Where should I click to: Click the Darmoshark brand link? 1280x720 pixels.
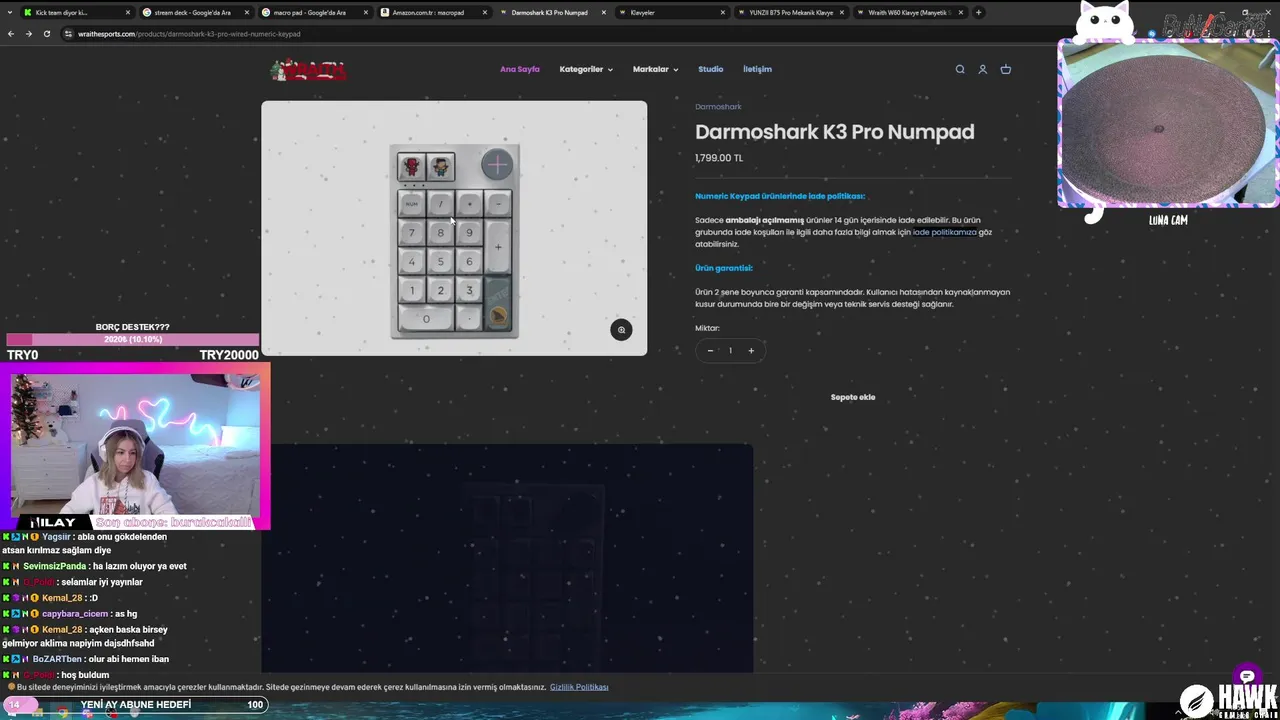pyautogui.click(x=718, y=106)
